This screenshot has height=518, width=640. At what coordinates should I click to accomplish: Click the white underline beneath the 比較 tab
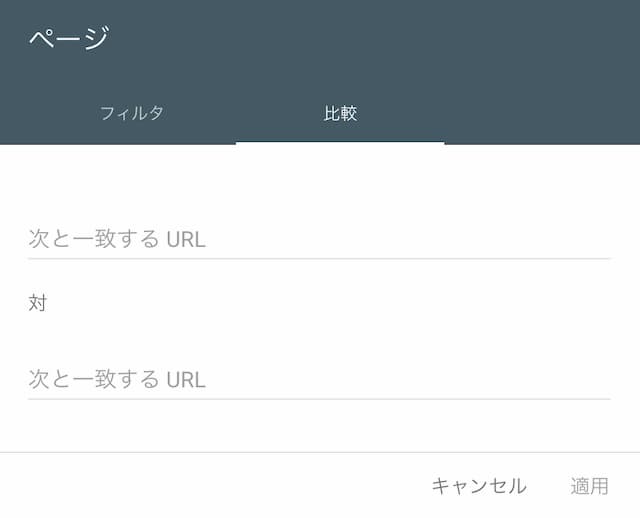340,142
